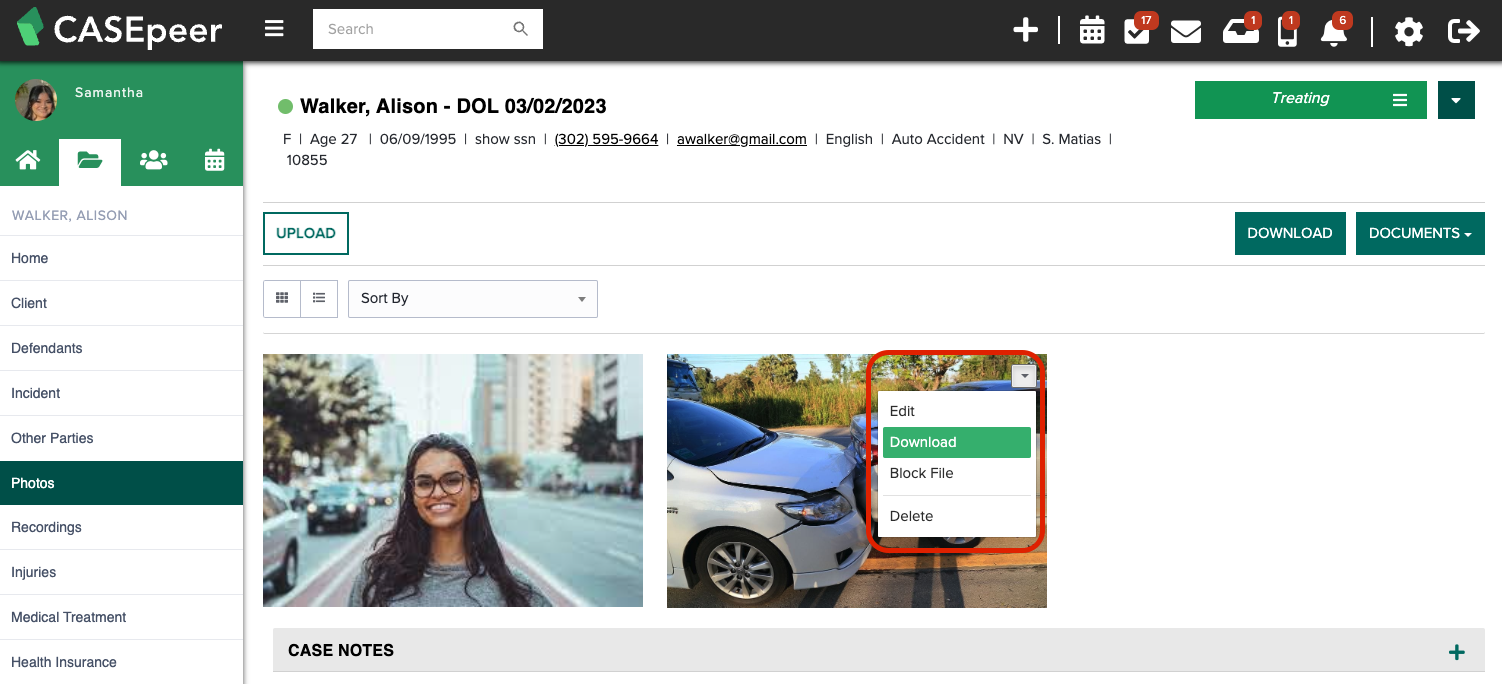1502x684 pixels.
Task: Open the Sort By dropdown
Action: point(472,298)
